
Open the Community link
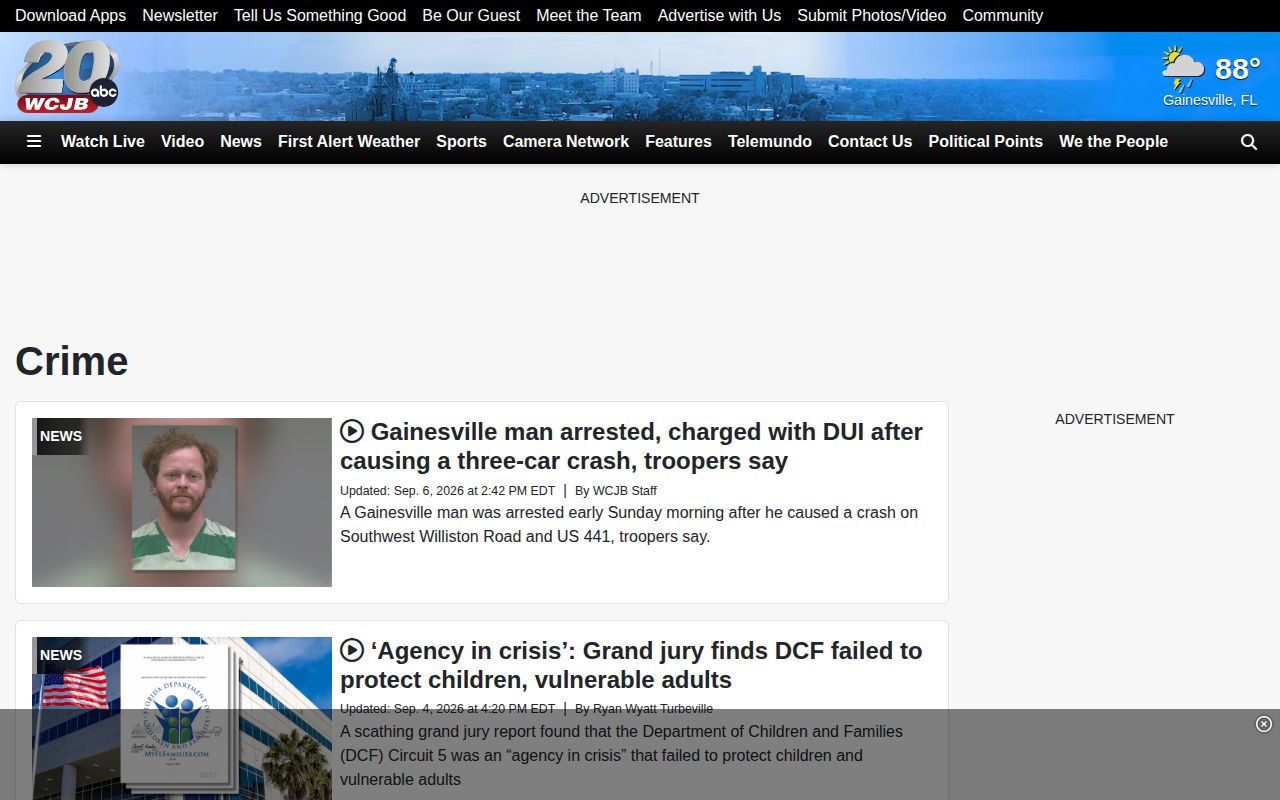(1002, 16)
